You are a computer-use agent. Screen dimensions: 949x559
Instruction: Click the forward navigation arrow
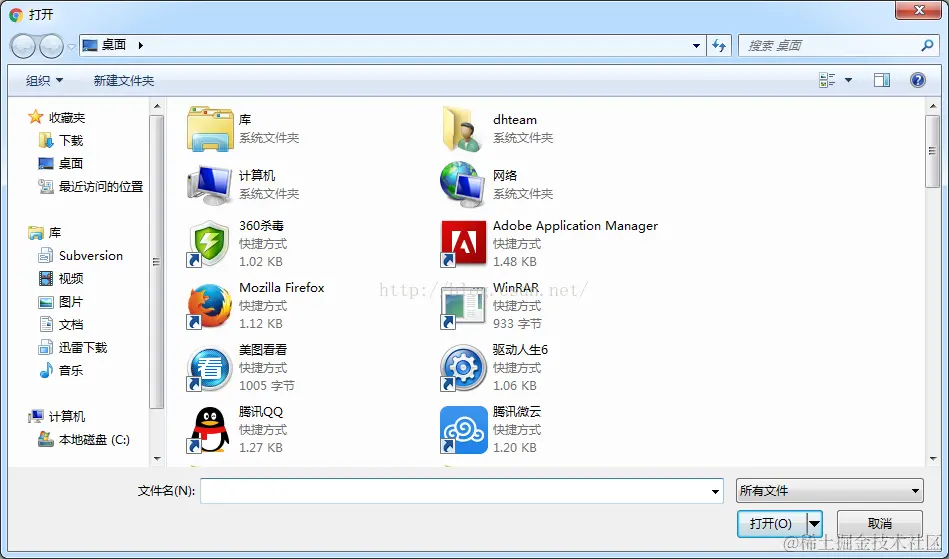click(51, 46)
